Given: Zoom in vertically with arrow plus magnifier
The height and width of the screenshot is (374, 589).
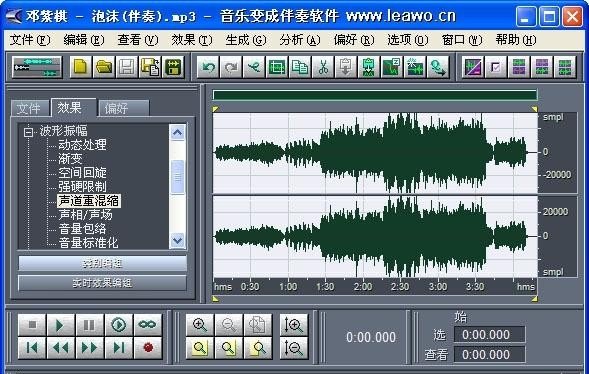Looking at the screenshot, I should 294,324.
